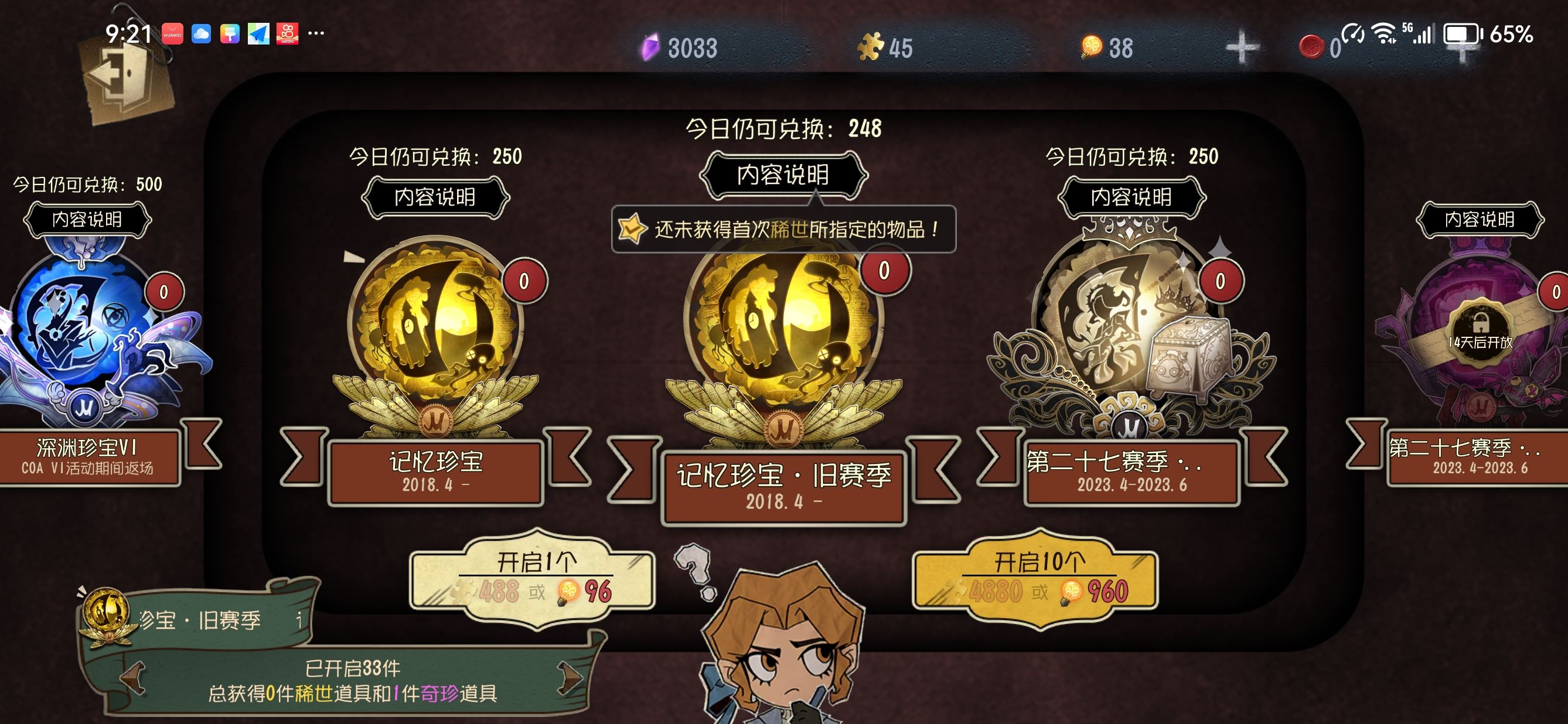Tap the inspiration lightbulb currency icon
The height and width of the screenshot is (724, 1568).
(x=1092, y=46)
